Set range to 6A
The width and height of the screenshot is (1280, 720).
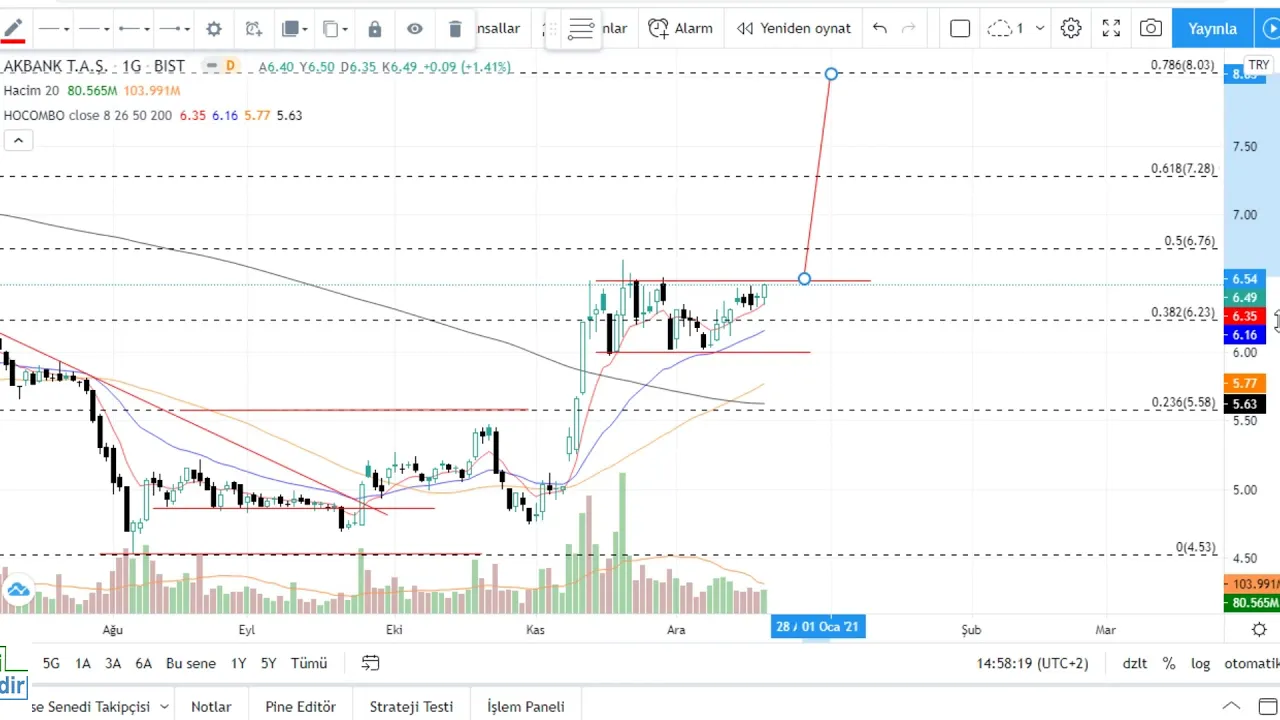click(144, 663)
